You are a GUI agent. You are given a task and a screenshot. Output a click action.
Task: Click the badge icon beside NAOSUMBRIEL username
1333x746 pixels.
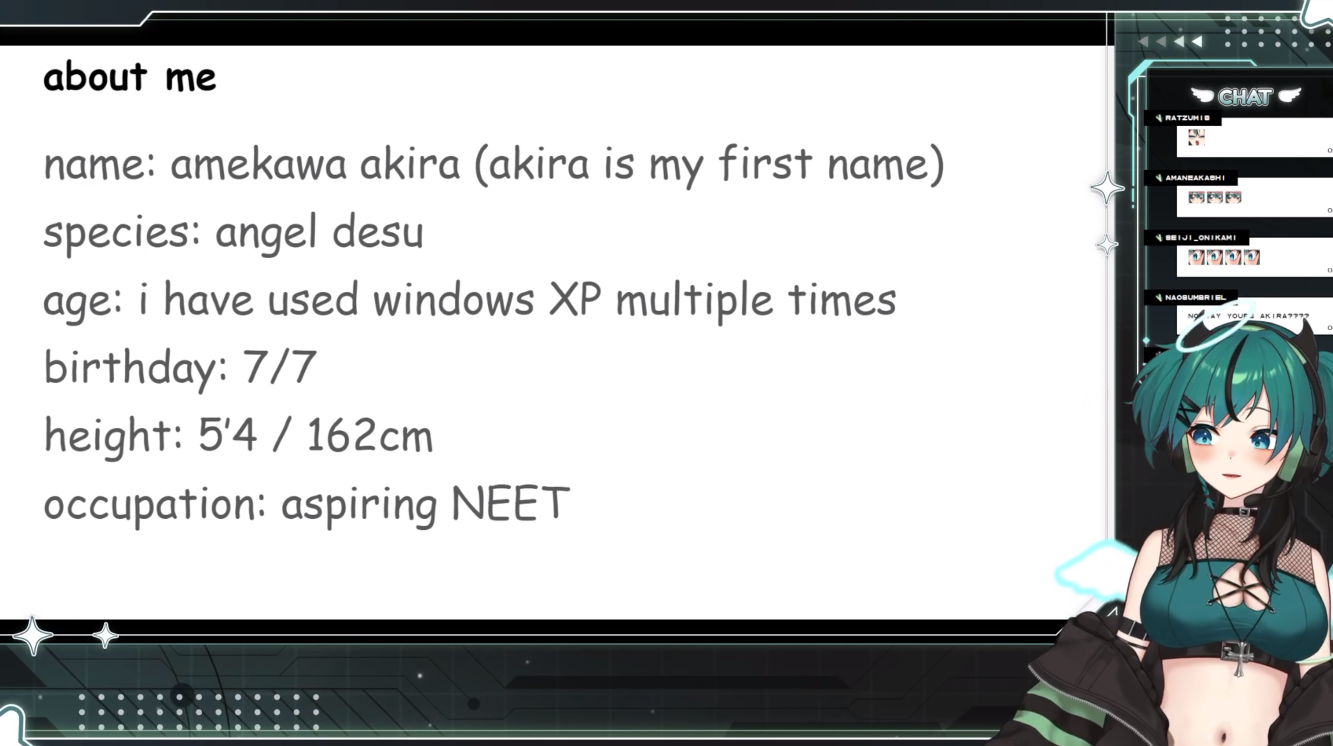tap(1158, 298)
